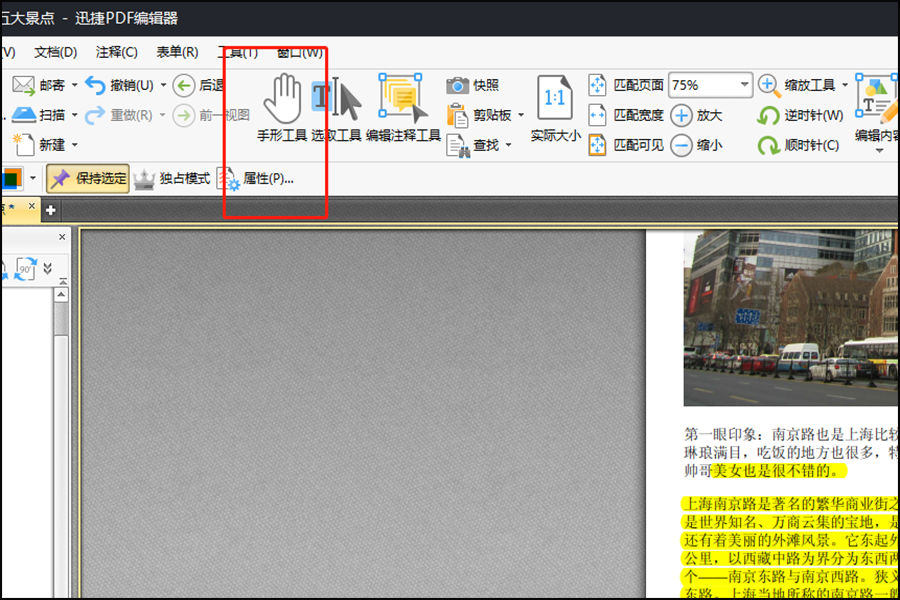Select the Hand tool (手形工具)

[282, 108]
